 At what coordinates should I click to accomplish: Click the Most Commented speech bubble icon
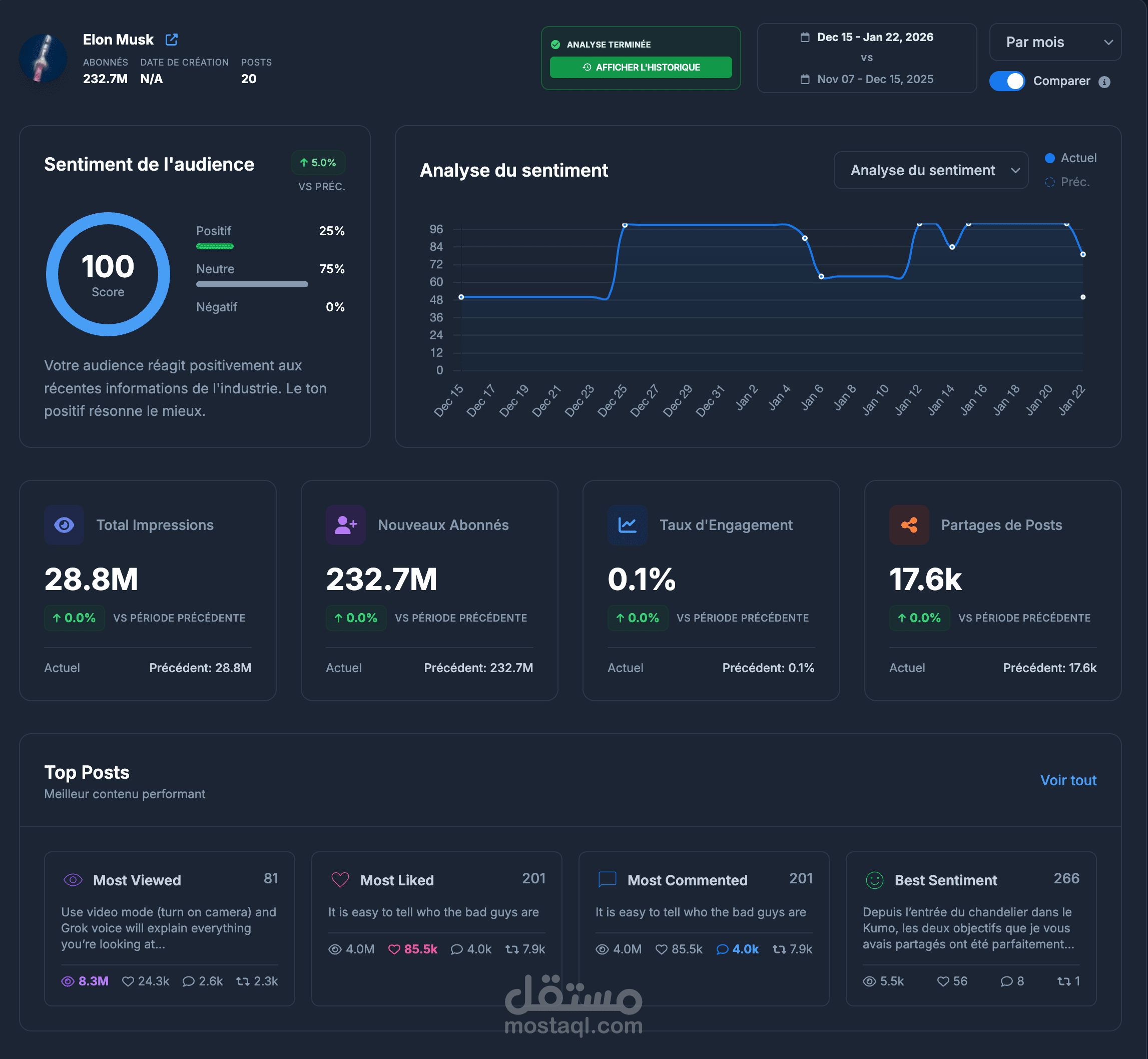[608, 880]
